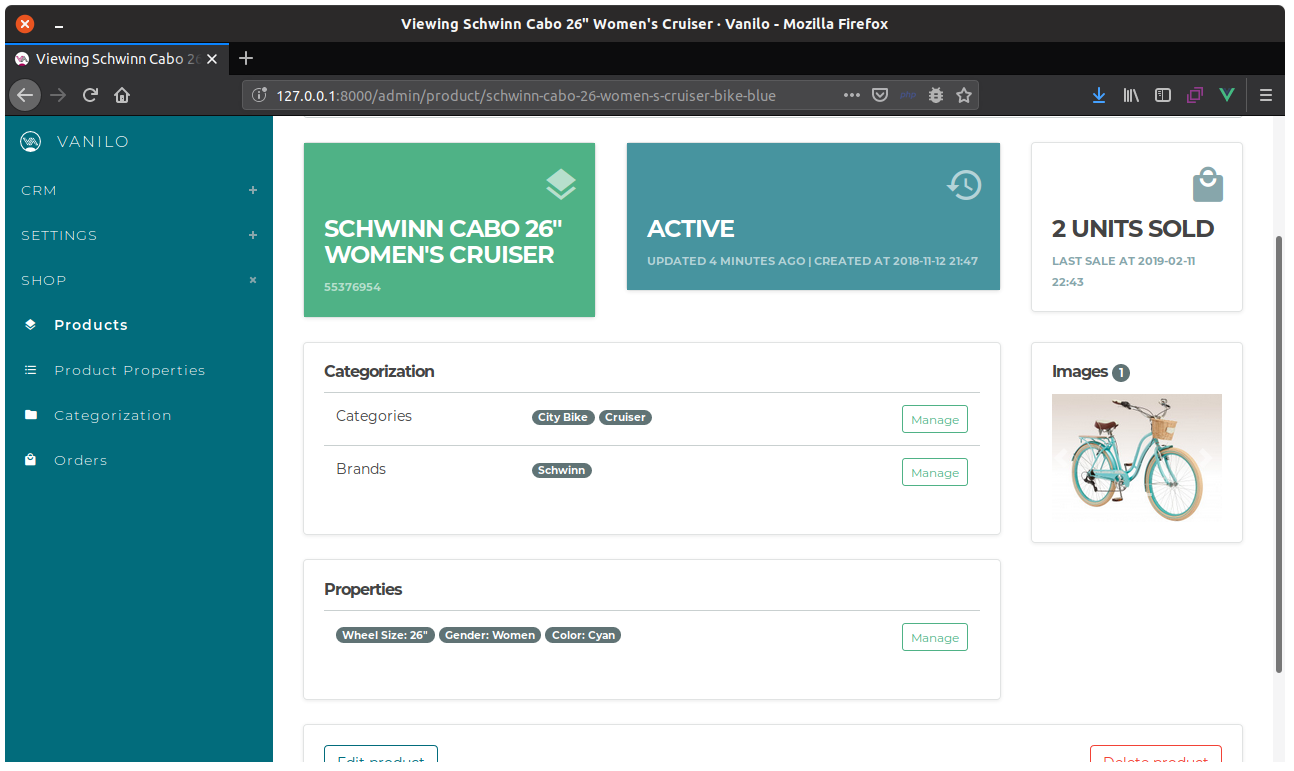
Task: Click the Vanilo logo icon in sidebar
Action: (x=31, y=142)
